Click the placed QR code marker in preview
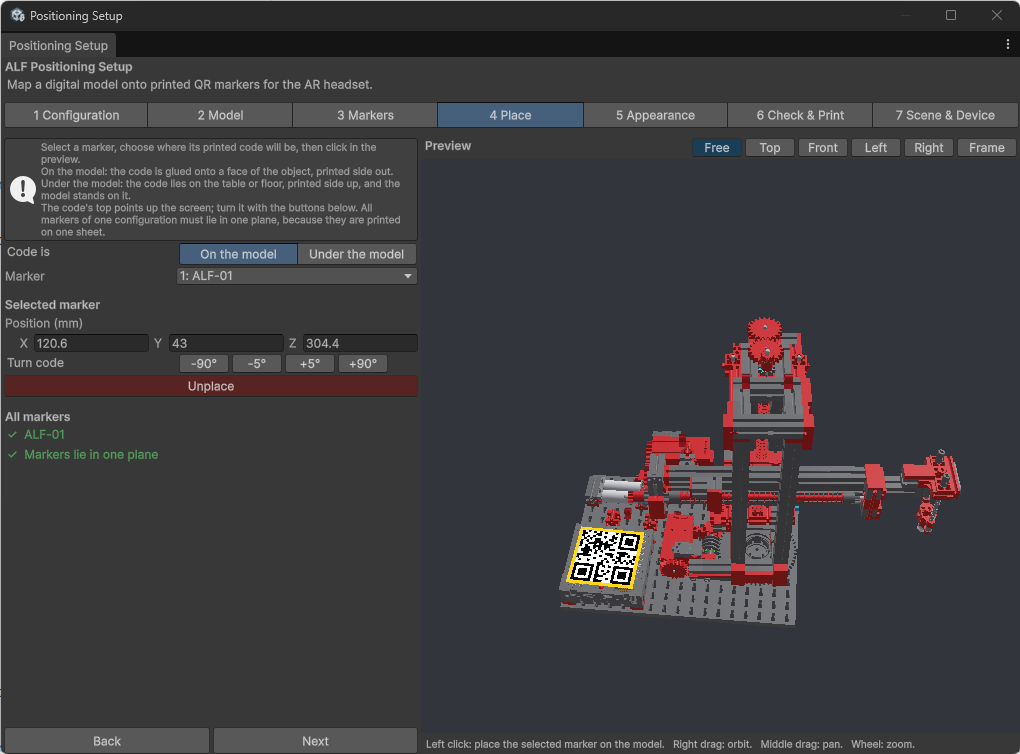This screenshot has height=754, width=1020. tap(606, 558)
